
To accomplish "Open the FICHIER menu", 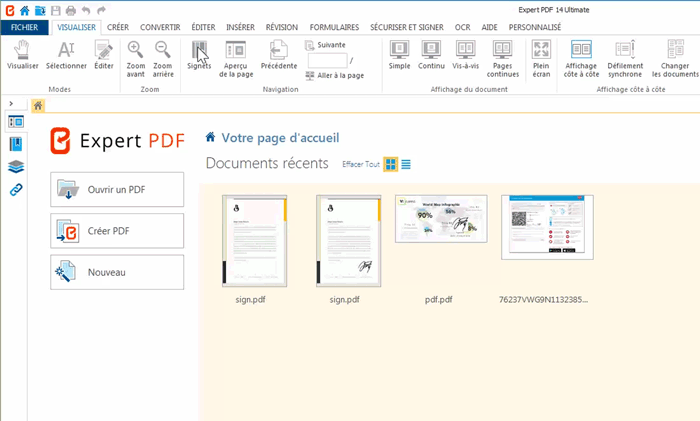I will 25,27.
